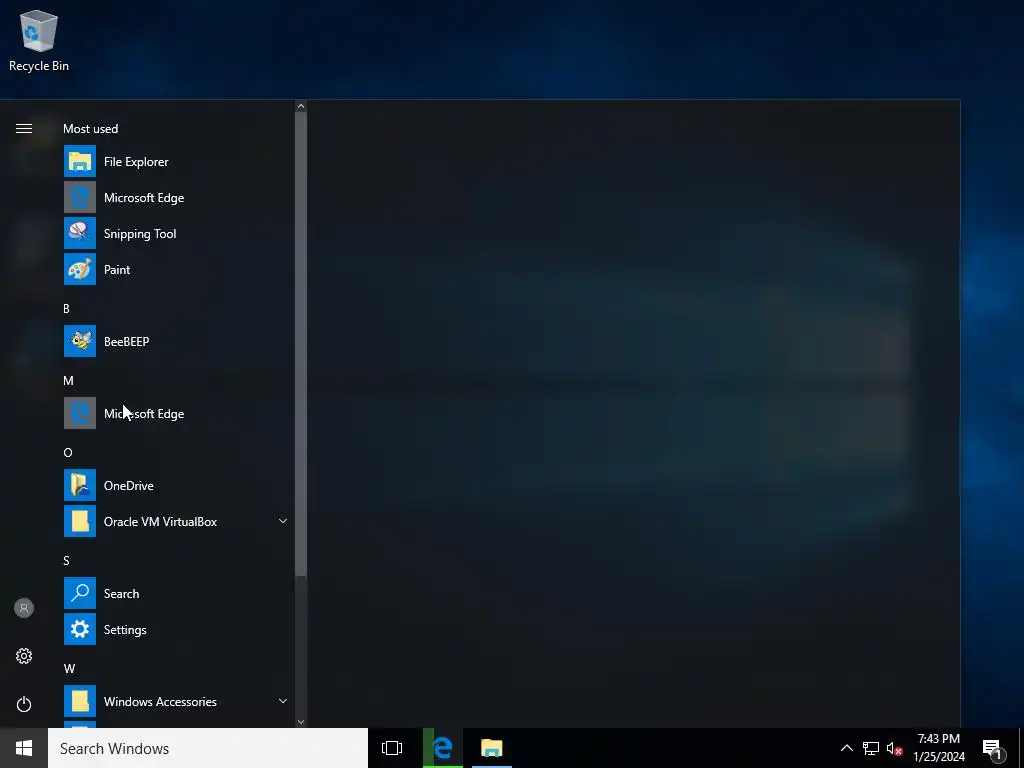Image resolution: width=1024 pixels, height=768 pixels.
Task: Open Settings from the app list
Action: click(x=176, y=629)
